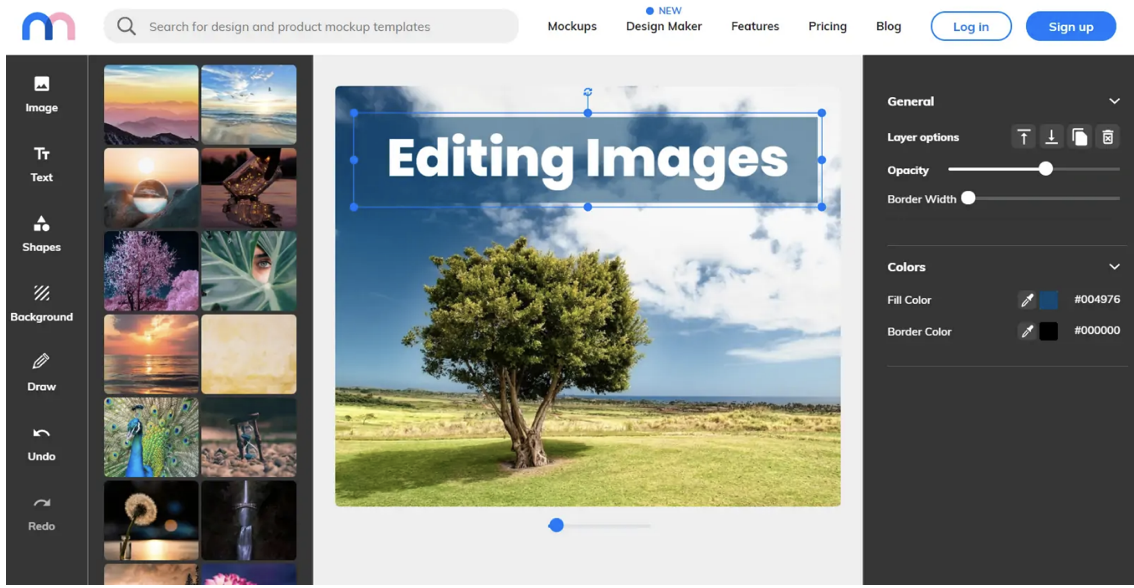Click the Redo button
The image size is (1134, 588).
(41, 514)
